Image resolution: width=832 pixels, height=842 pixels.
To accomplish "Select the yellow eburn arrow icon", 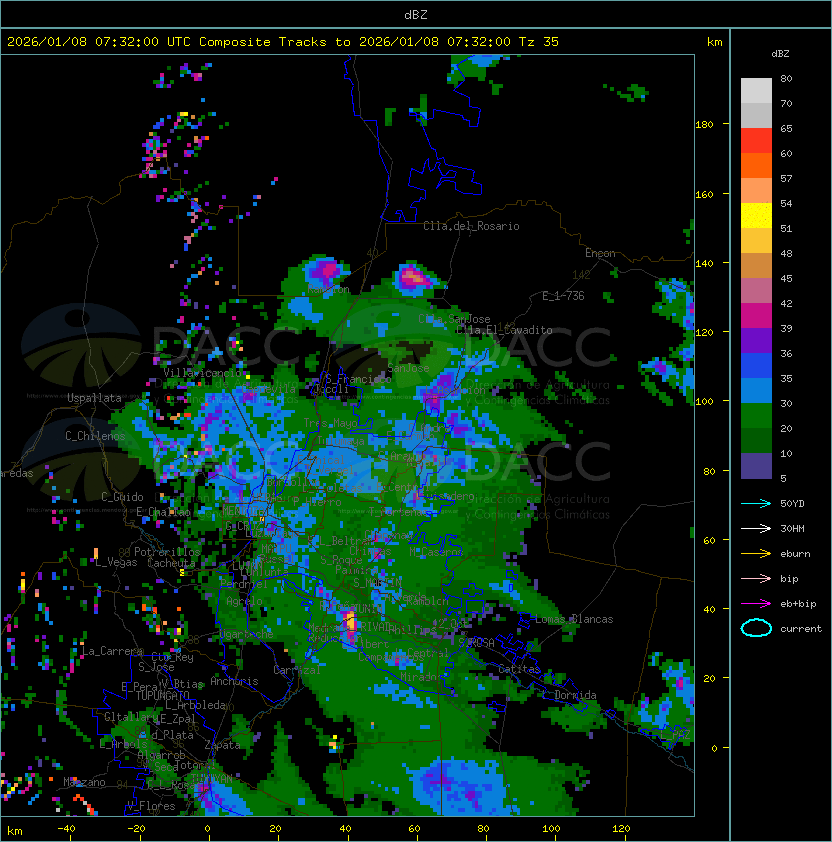I will tap(756, 554).
